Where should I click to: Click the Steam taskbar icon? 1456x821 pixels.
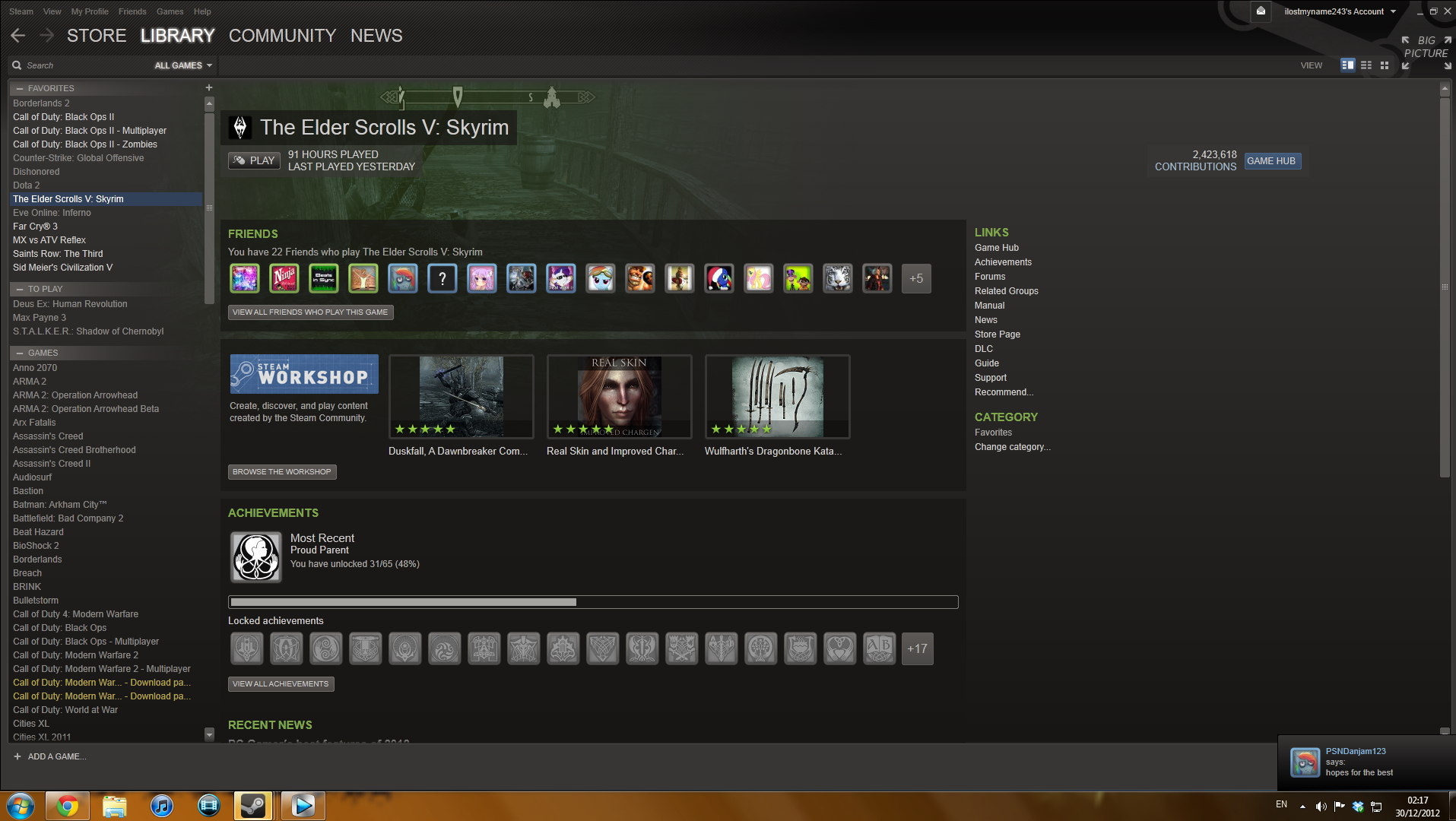click(253, 806)
